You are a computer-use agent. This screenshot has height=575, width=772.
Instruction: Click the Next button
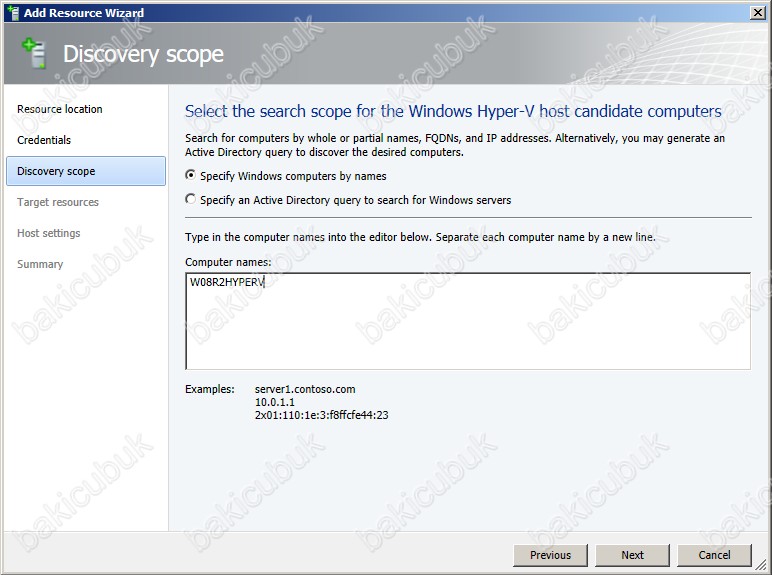coord(632,555)
